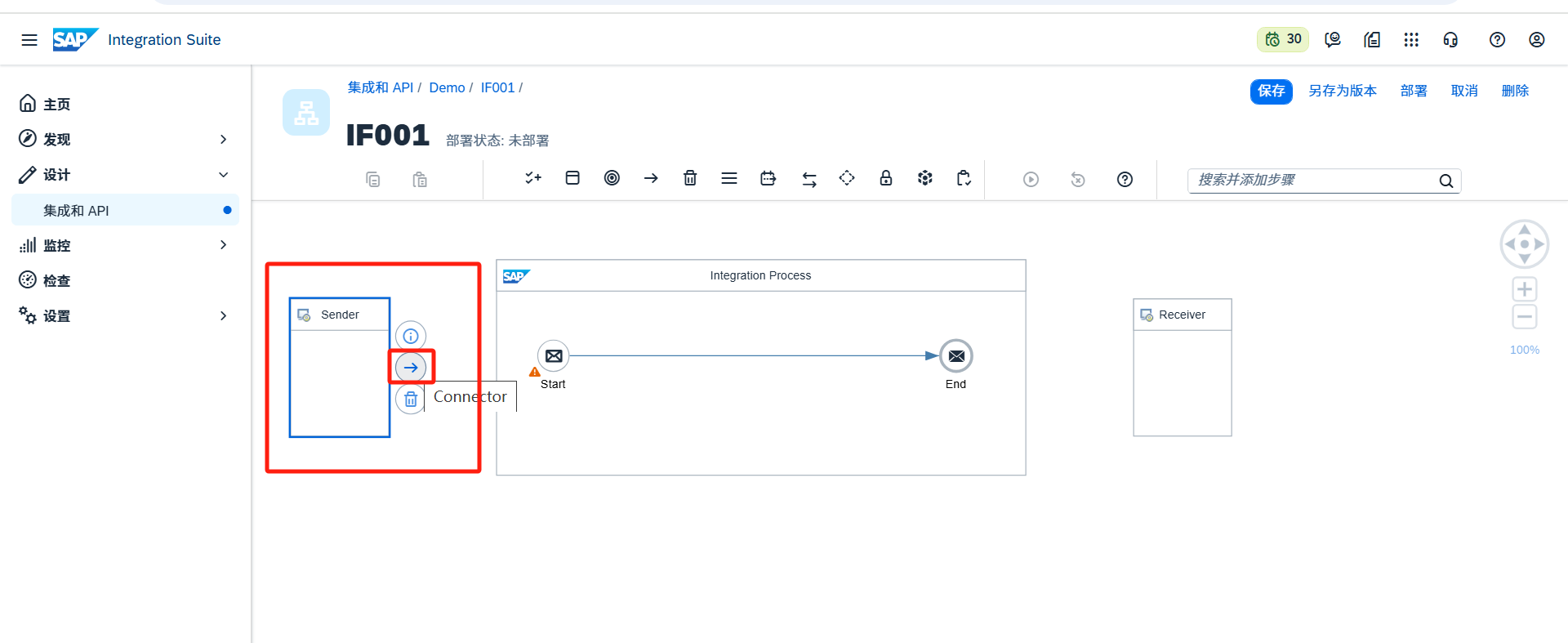Select the Start message event
Screen dimensions: 1568x643
pyautogui.click(x=554, y=356)
